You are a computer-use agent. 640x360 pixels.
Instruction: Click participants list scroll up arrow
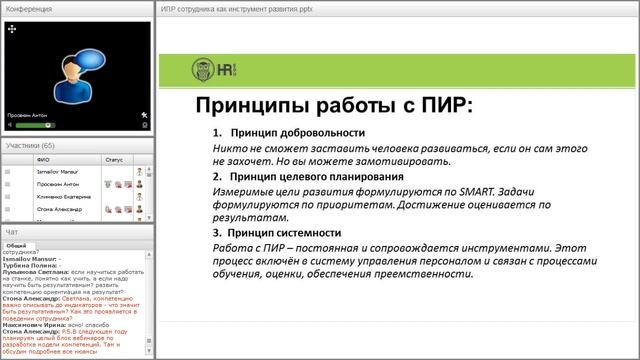tap(149, 169)
